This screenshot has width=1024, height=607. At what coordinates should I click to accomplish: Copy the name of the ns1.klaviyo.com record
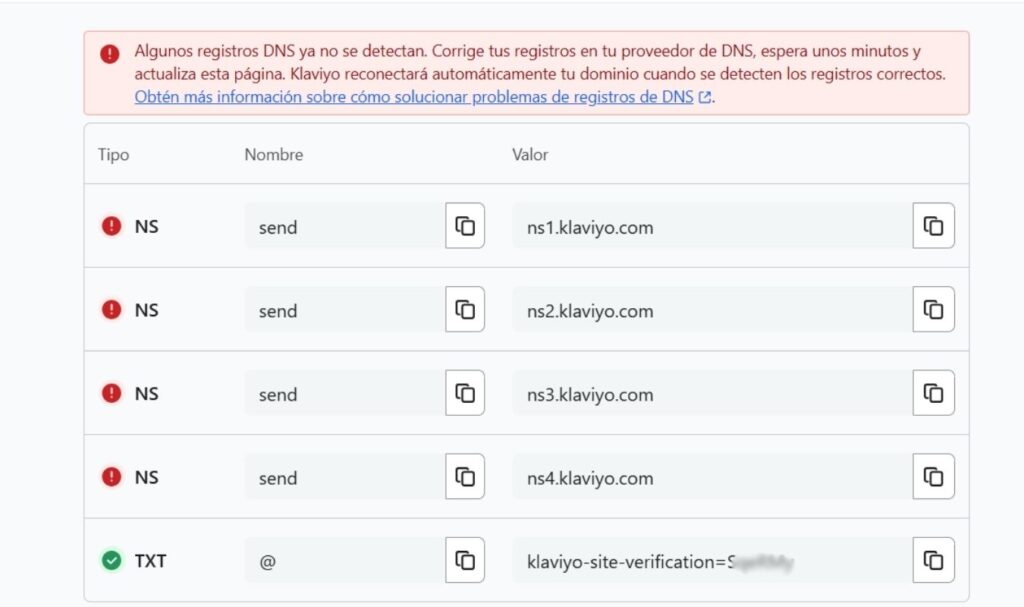(465, 226)
